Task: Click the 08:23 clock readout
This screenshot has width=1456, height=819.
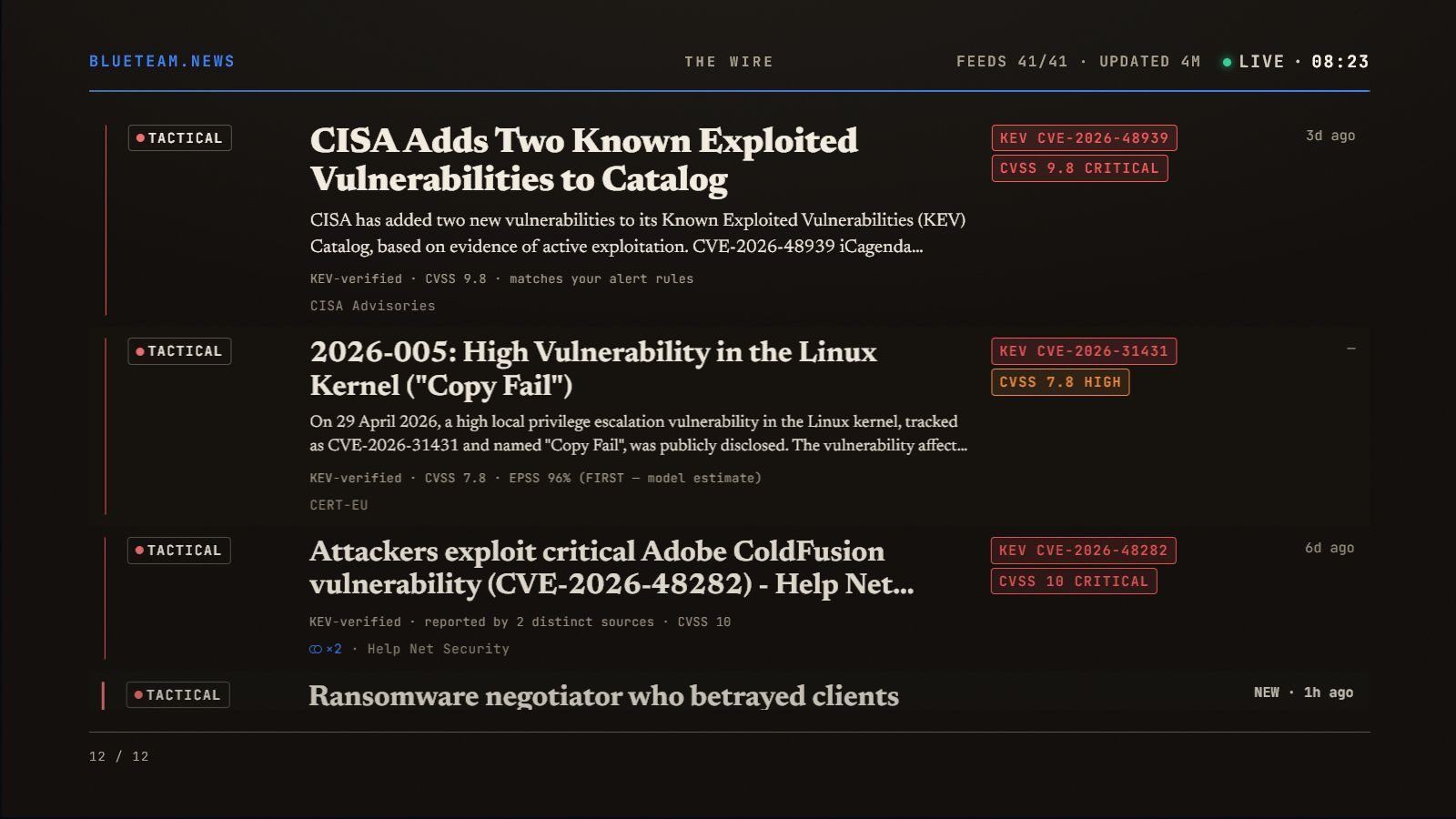Action: (1340, 62)
